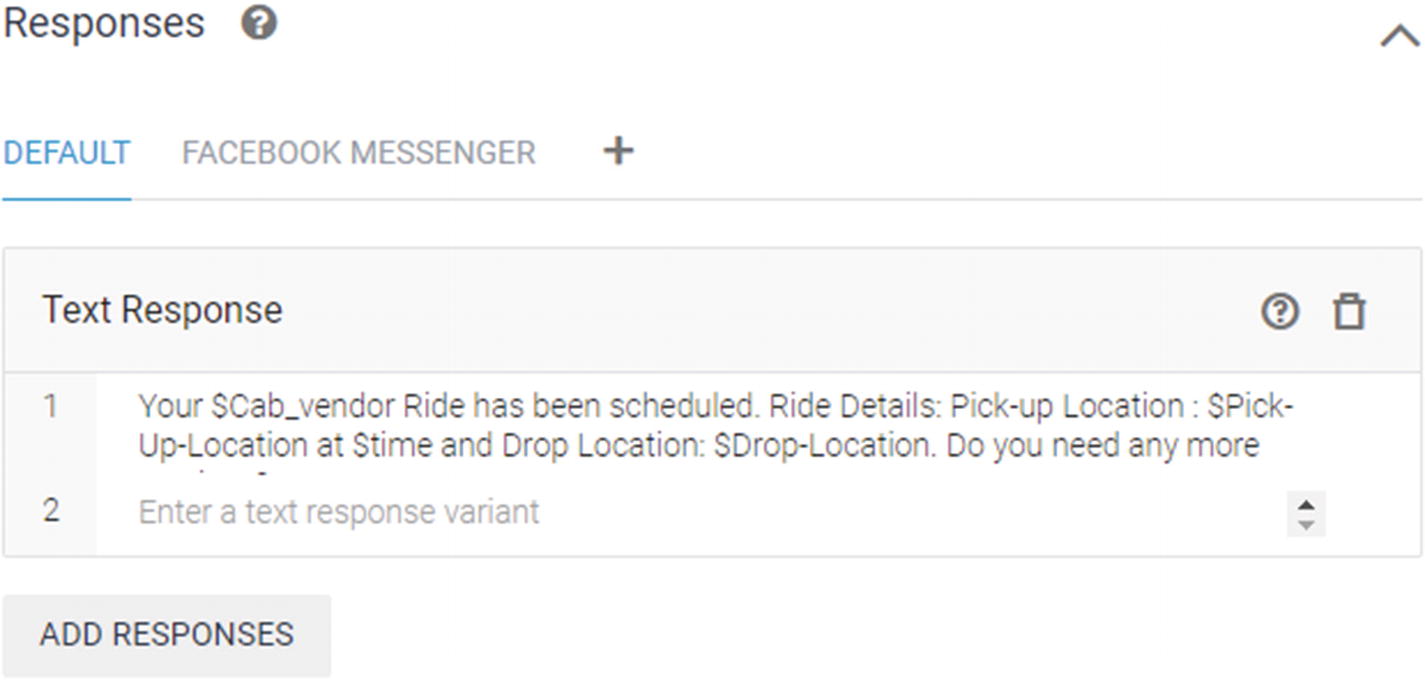
Task: Click the ADD RESPONSES button
Action: click(x=167, y=634)
